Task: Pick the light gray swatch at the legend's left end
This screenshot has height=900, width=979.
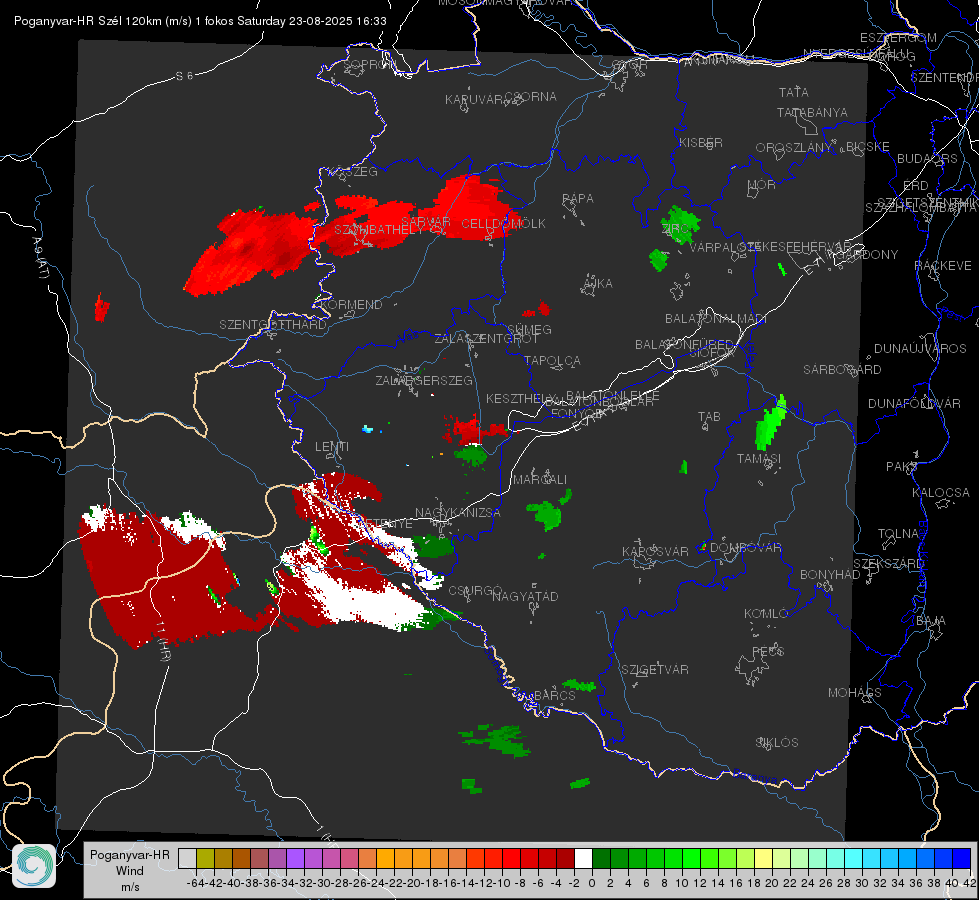Action: [187, 859]
